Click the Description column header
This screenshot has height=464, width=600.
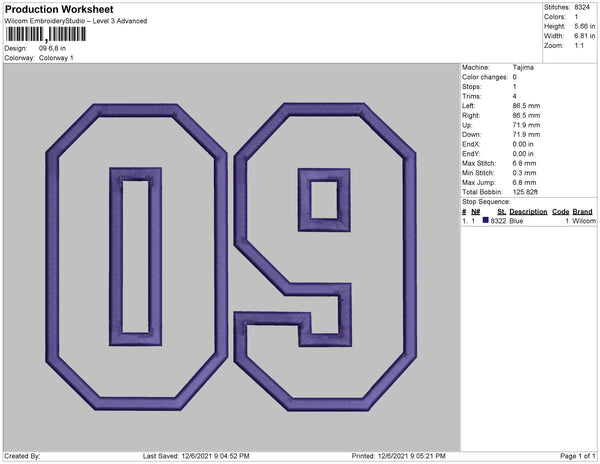(528, 212)
